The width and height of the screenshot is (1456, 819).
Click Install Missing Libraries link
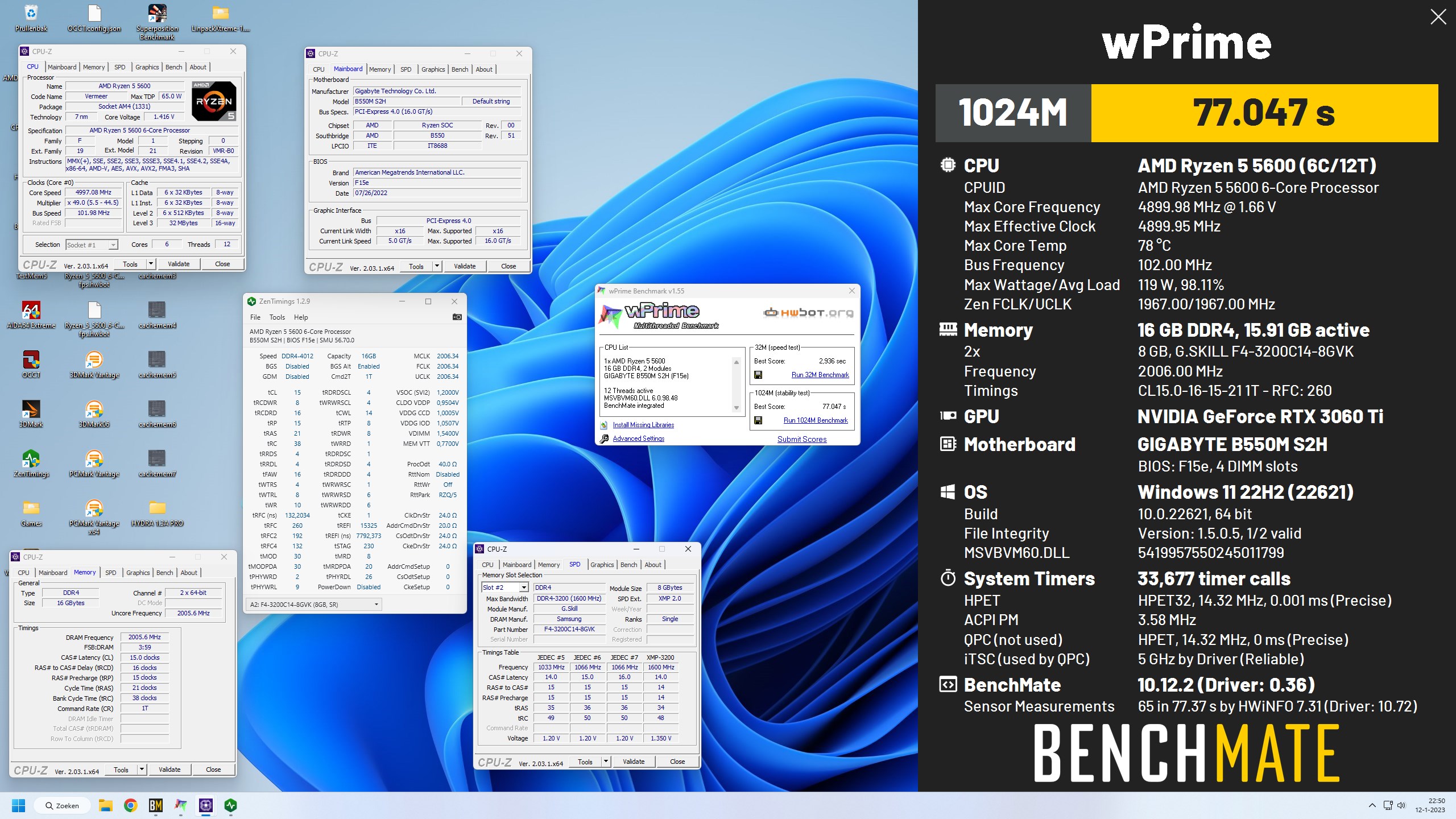point(643,425)
